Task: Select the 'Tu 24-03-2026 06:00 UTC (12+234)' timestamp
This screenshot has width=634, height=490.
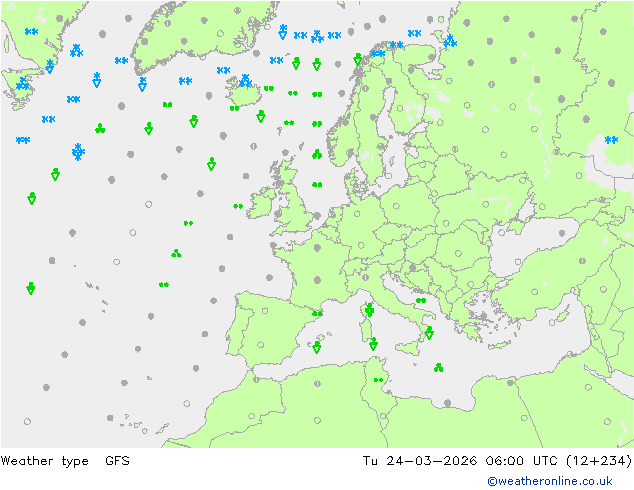Action: (x=497, y=461)
